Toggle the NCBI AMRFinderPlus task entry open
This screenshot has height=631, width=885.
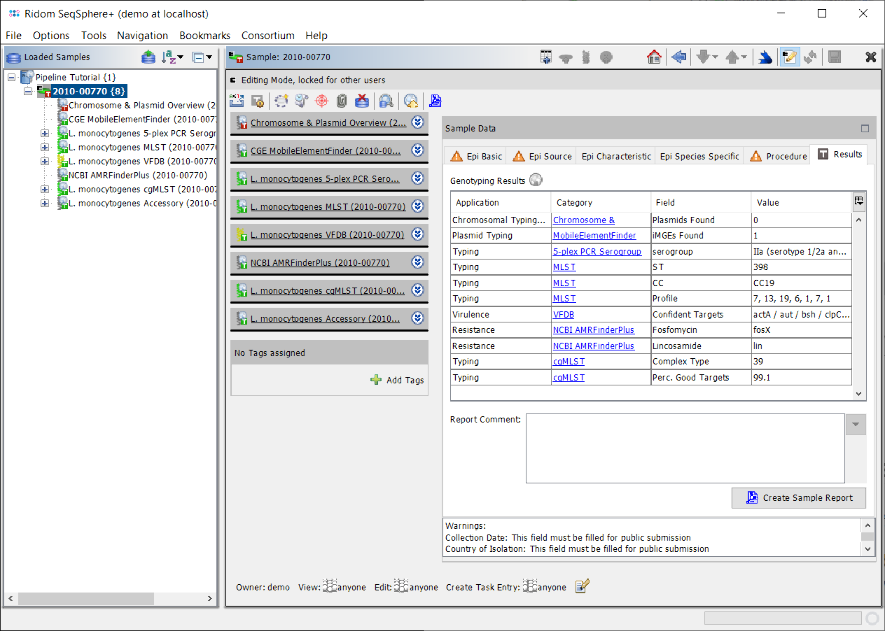click(x=418, y=261)
